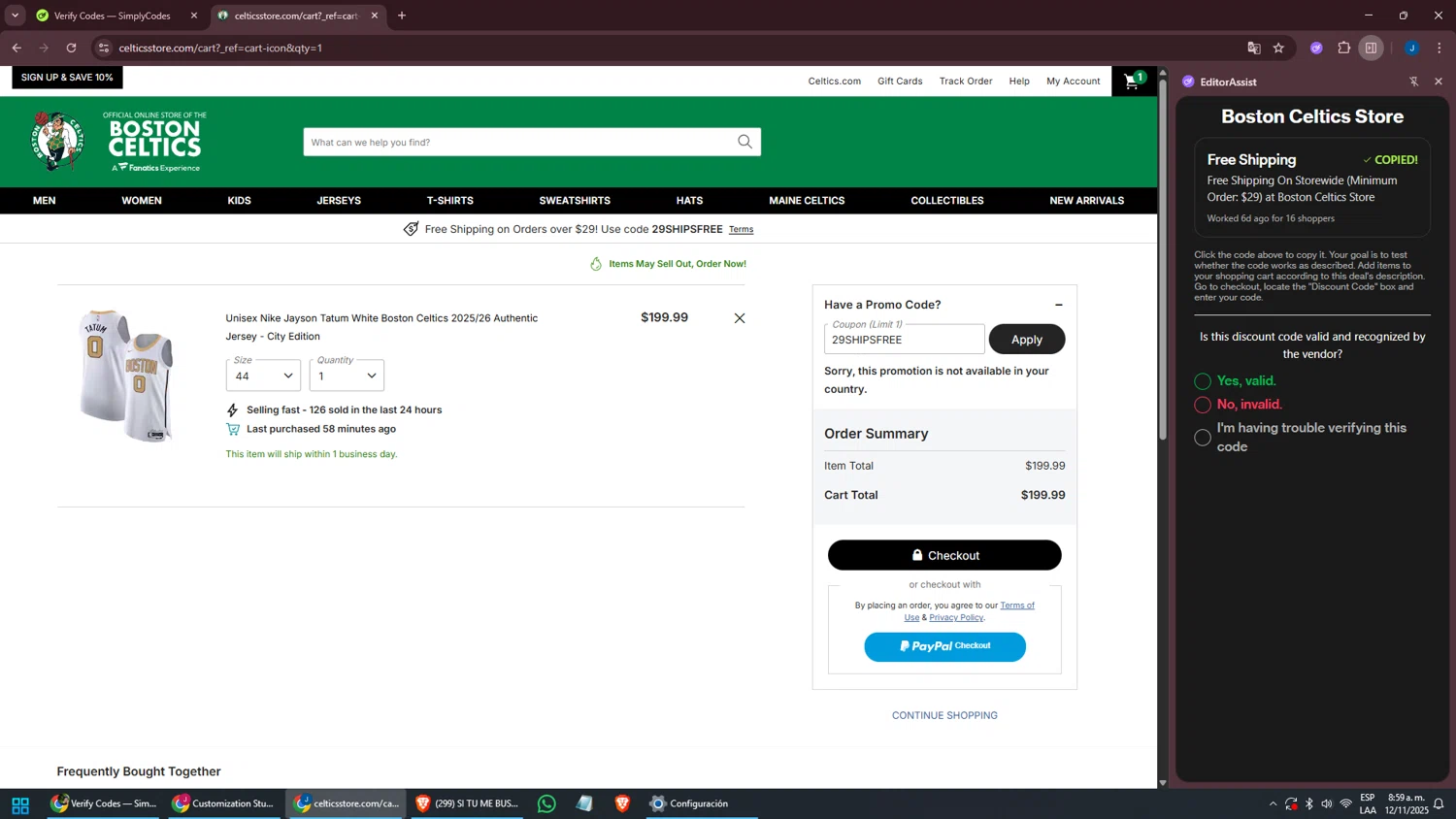Click the coupon code input field
Viewport: 1456px width, 819px height.
(905, 339)
